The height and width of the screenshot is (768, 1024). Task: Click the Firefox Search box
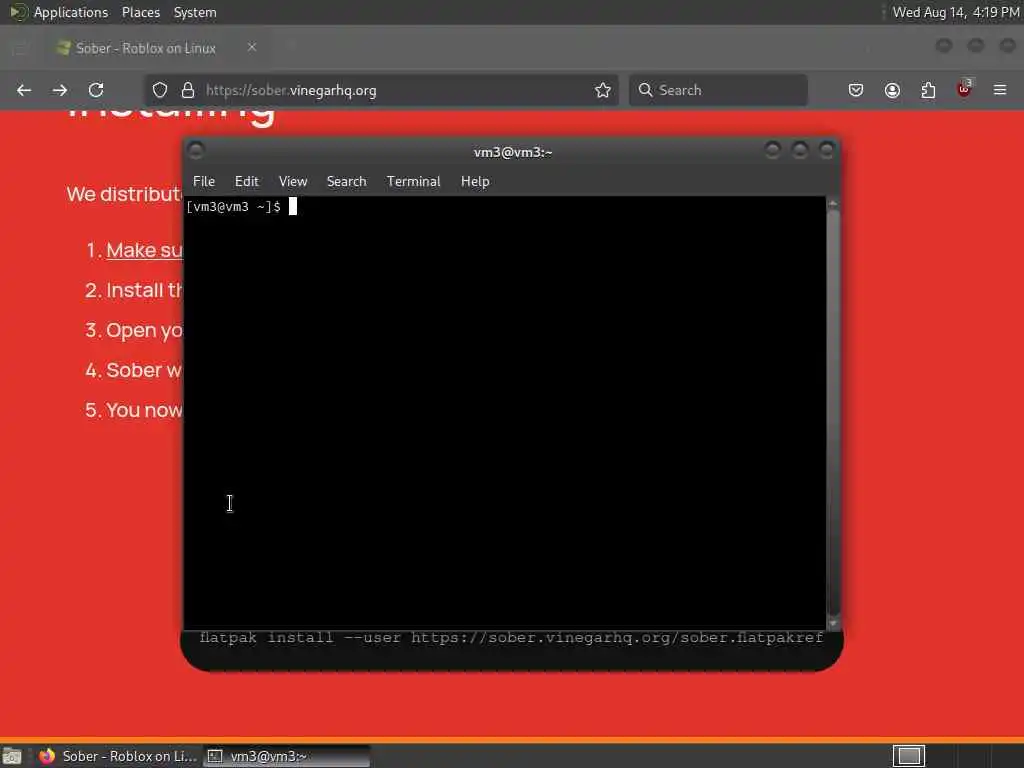(x=718, y=90)
